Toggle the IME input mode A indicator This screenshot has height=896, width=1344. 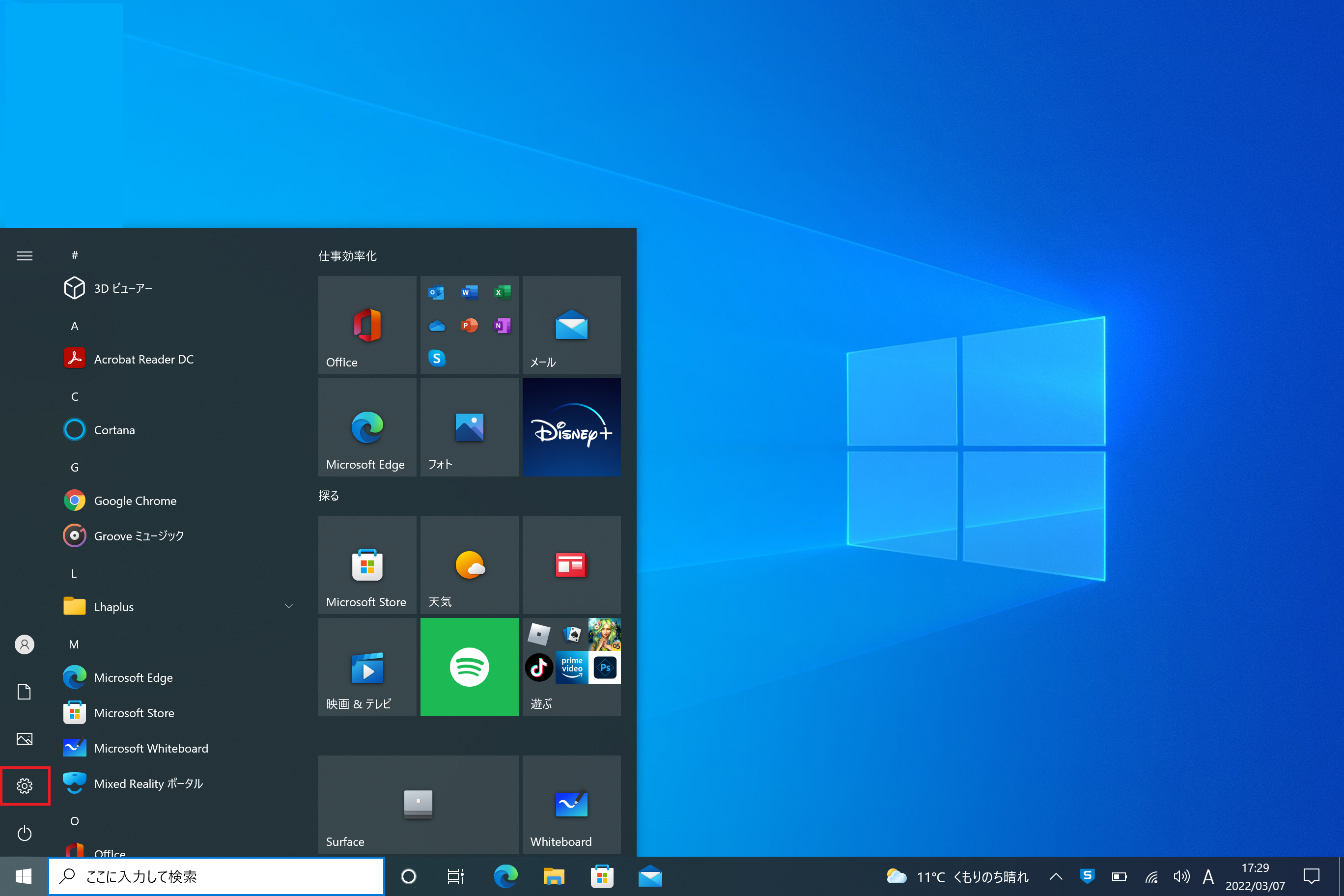pos(1208,876)
